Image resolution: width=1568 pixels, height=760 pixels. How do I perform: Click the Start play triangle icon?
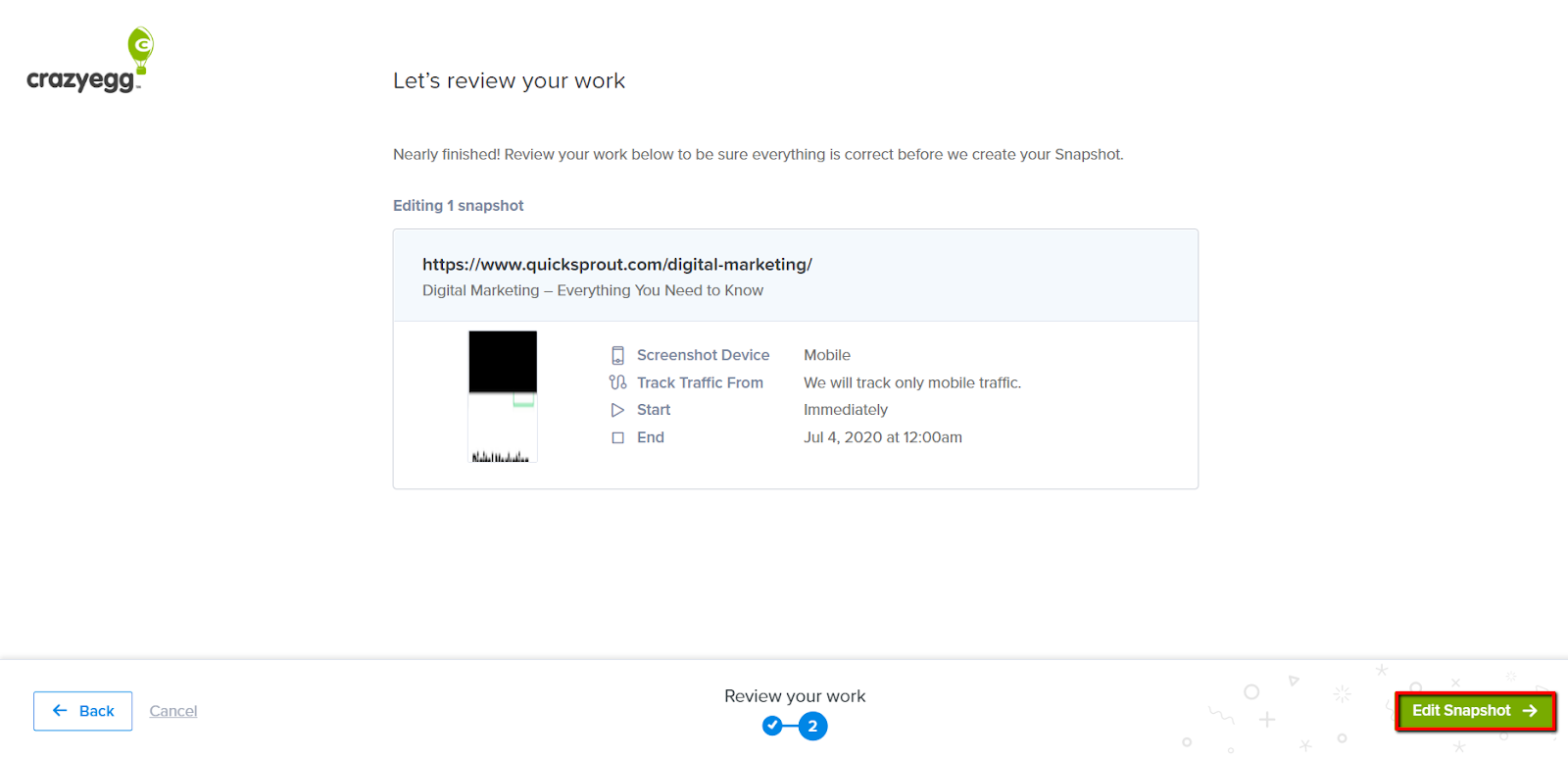pyautogui.click(x=617, y=410)
